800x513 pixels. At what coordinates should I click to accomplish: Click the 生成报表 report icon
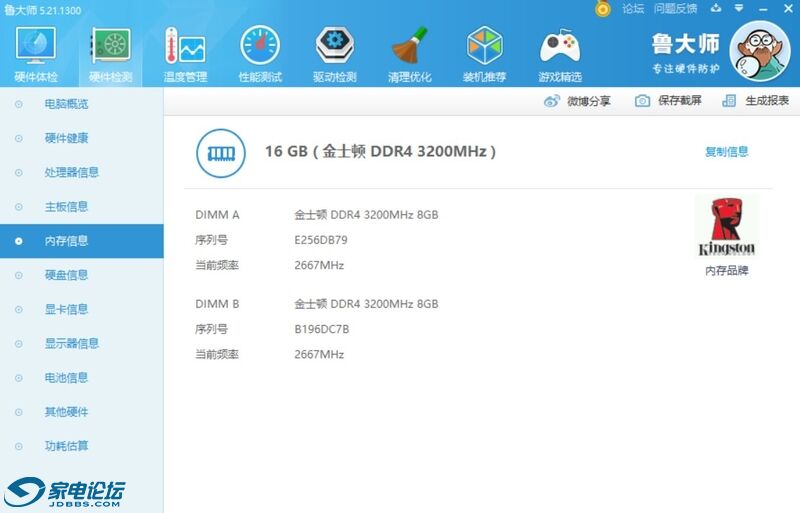pos(729,101)
